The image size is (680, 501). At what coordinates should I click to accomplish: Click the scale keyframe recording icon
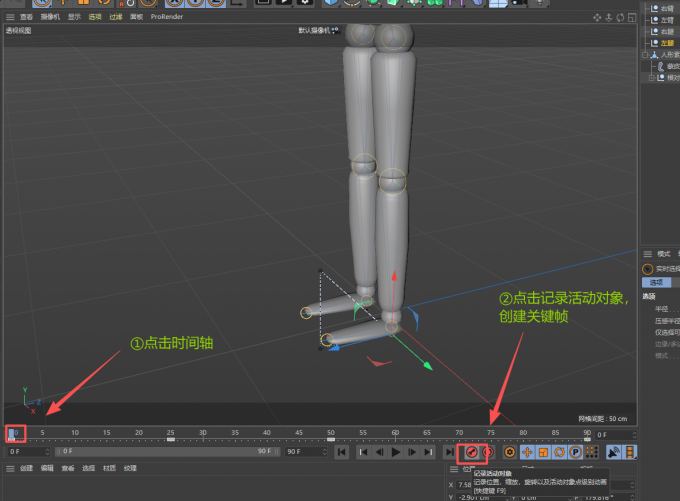click(543, 452)
